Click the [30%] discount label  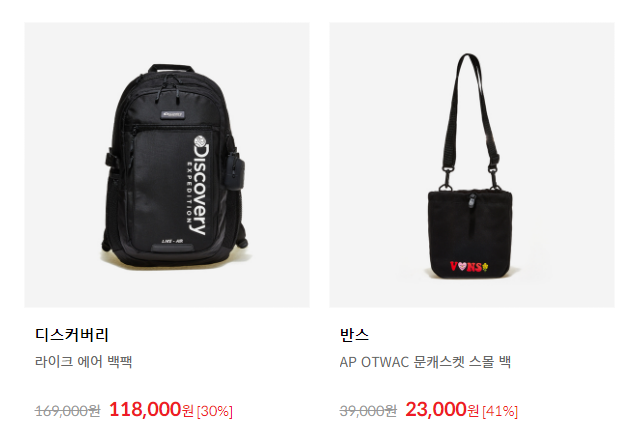[215, 411]
